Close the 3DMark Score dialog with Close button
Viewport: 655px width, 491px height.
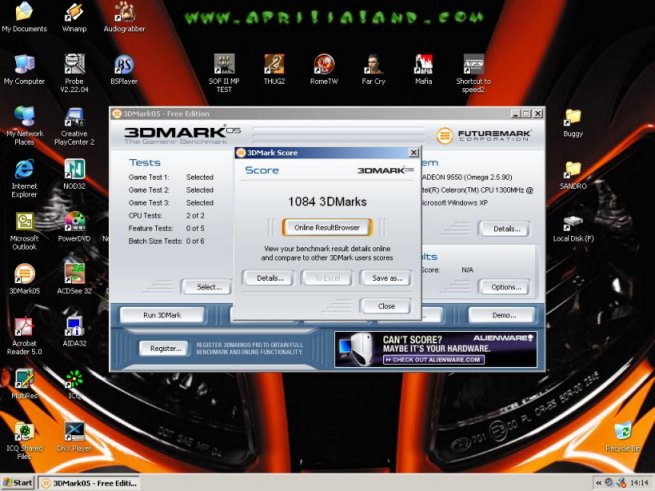click(386, 306)
